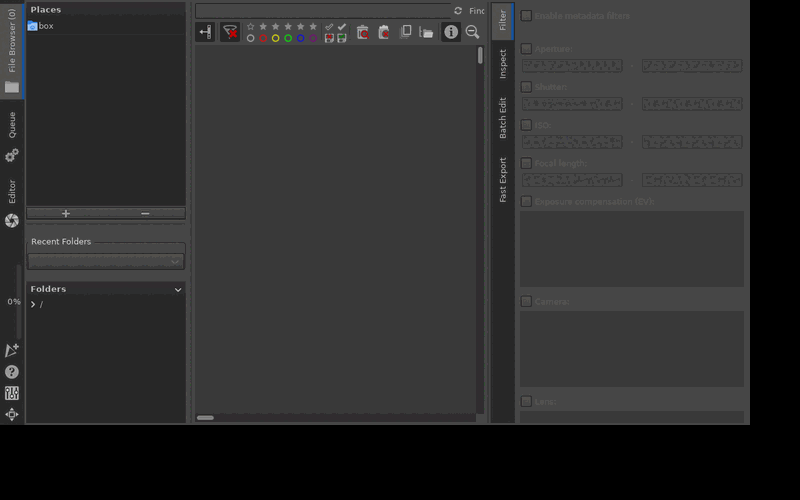Show trash contents icon

[x=363, y=32]
